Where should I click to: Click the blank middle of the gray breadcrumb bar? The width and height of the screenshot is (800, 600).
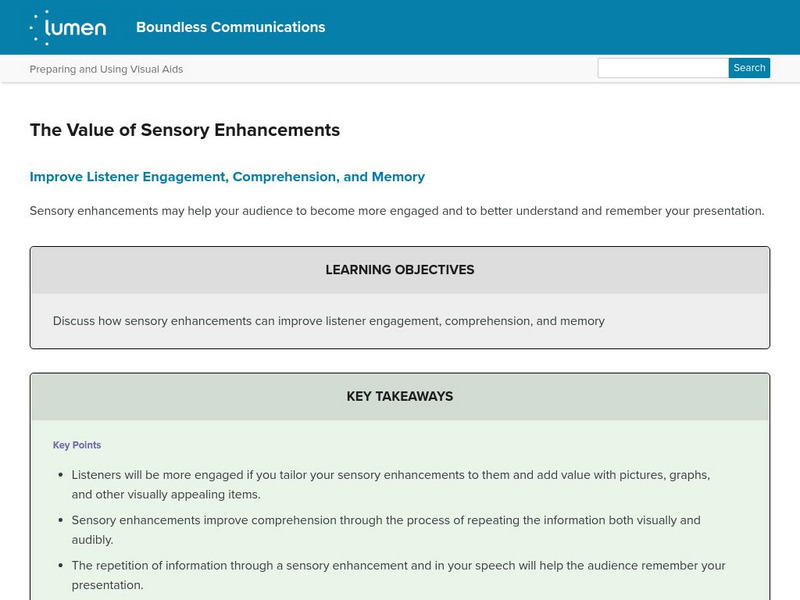pos(390,69)
